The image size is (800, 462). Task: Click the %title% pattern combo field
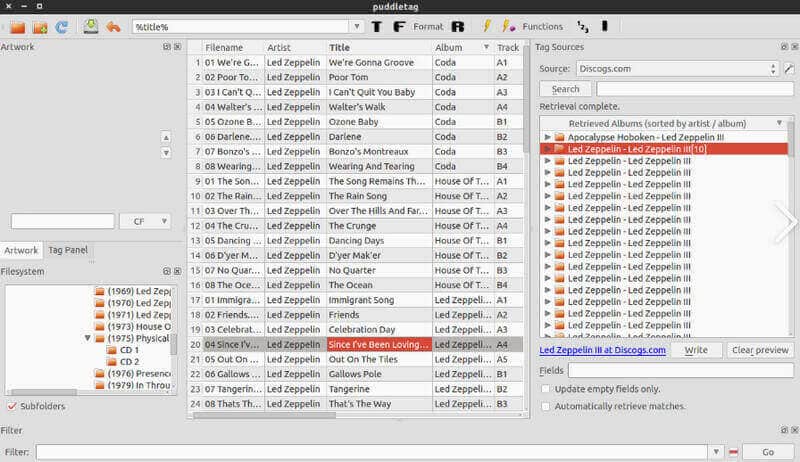(241, 27)
